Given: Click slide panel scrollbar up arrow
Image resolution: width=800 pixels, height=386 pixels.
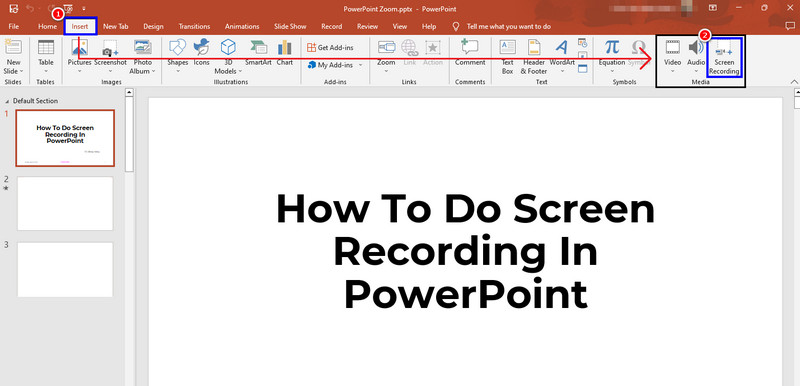Looking at the screenshot, I should click(x=129, y=93).
